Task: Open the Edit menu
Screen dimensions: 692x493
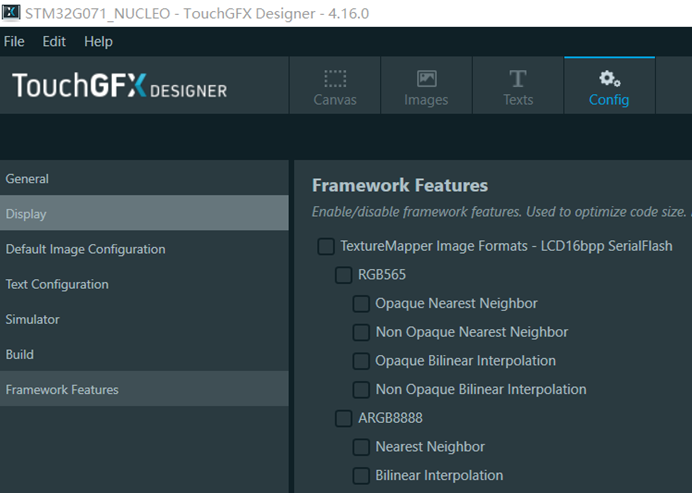Action: tap(54, 41)
